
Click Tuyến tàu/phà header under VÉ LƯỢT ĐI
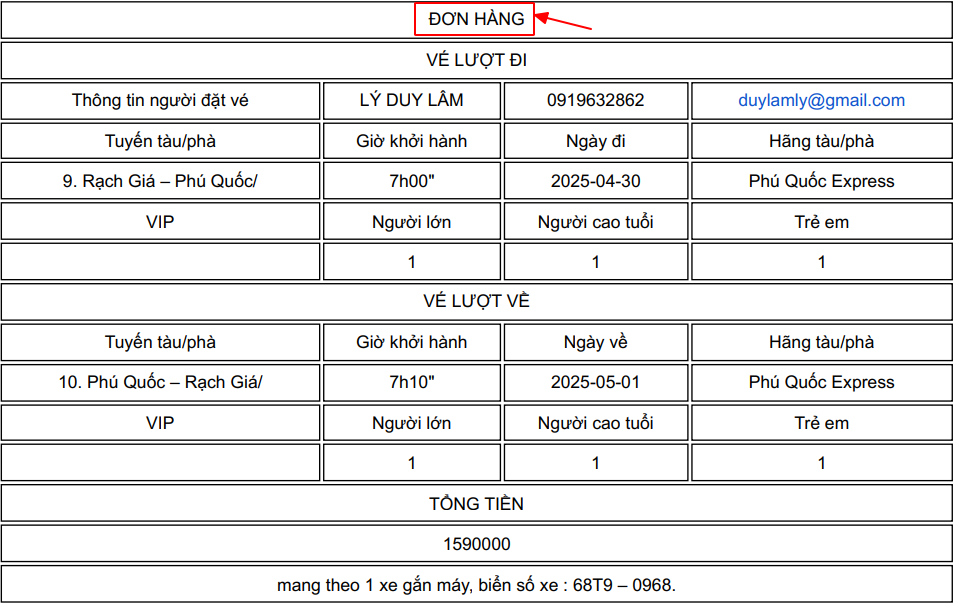160,141
